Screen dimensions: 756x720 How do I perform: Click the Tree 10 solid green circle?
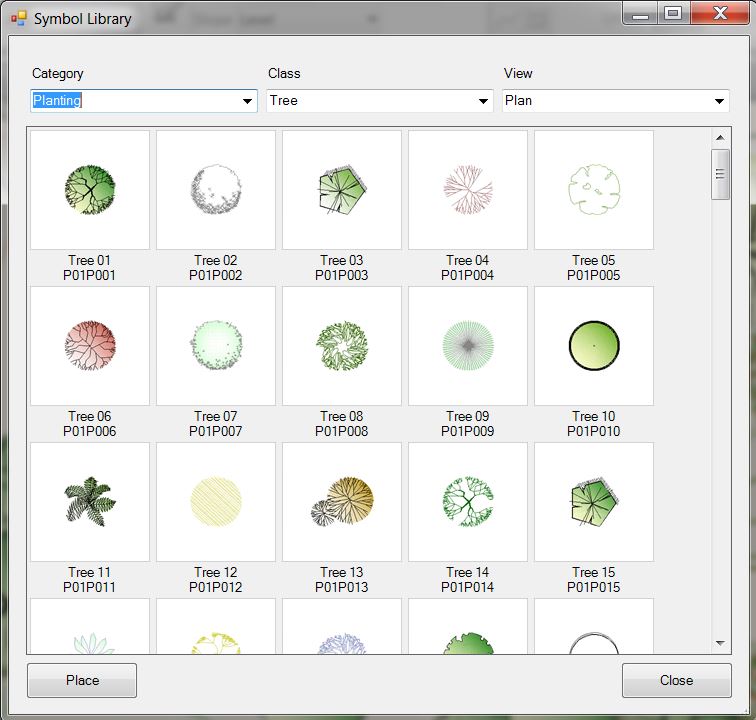[594, 345]
